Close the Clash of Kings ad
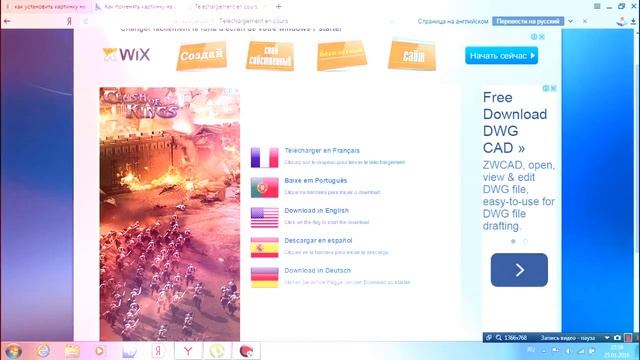This screenshot has width=640, height=360. [236, 91]
